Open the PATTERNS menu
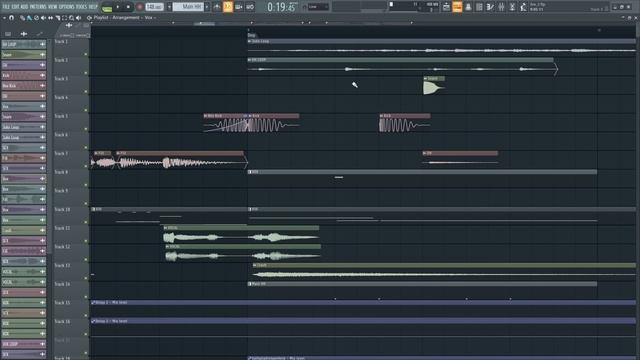Image resolution: width=640 pixels, height=360 pixels. pyautogui.click(x=38, y=7)
